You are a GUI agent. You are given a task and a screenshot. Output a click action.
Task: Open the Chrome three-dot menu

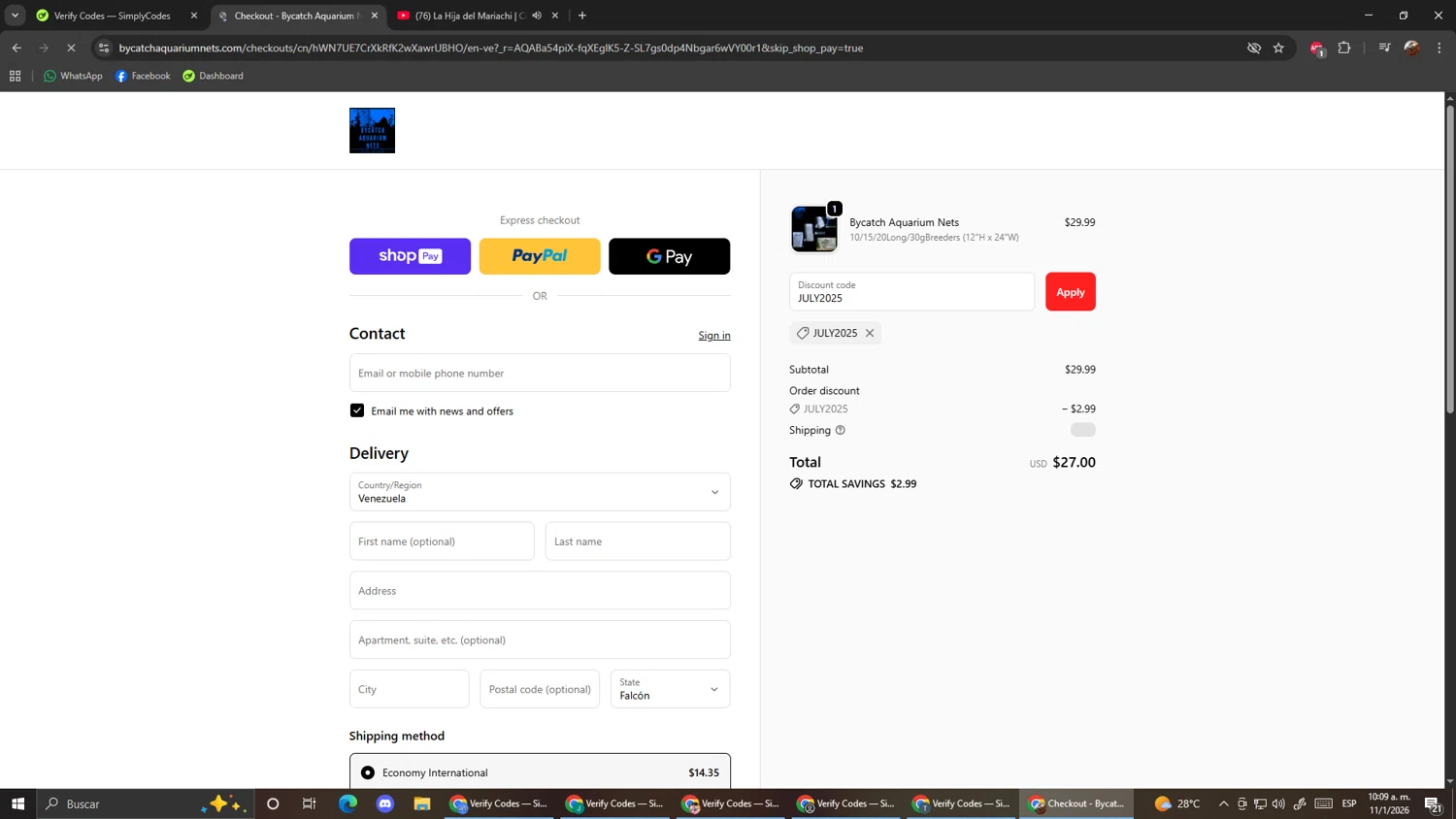pos(1439,48)
